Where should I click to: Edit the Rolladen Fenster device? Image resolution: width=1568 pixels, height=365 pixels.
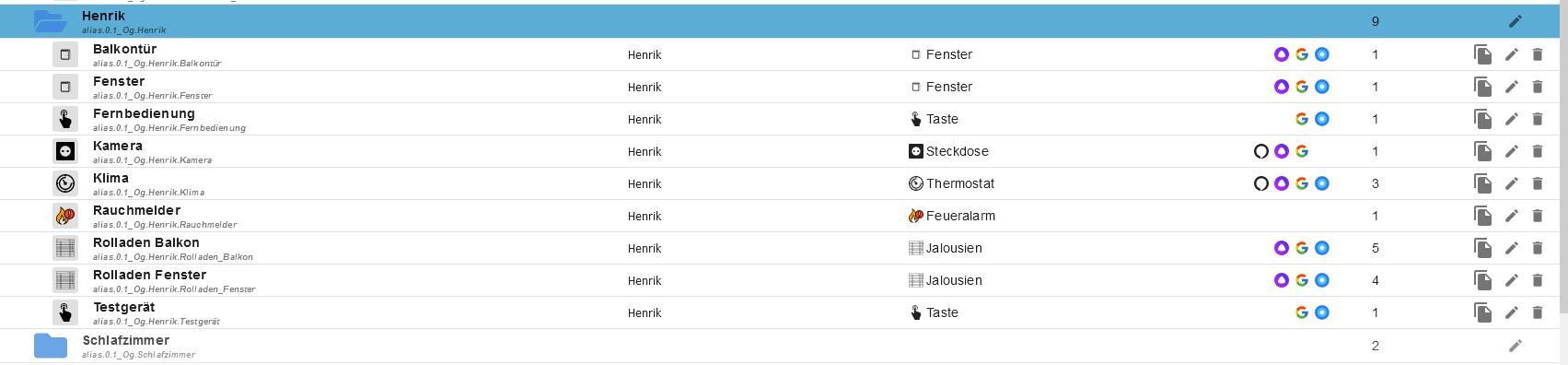tap(1511, 281)
